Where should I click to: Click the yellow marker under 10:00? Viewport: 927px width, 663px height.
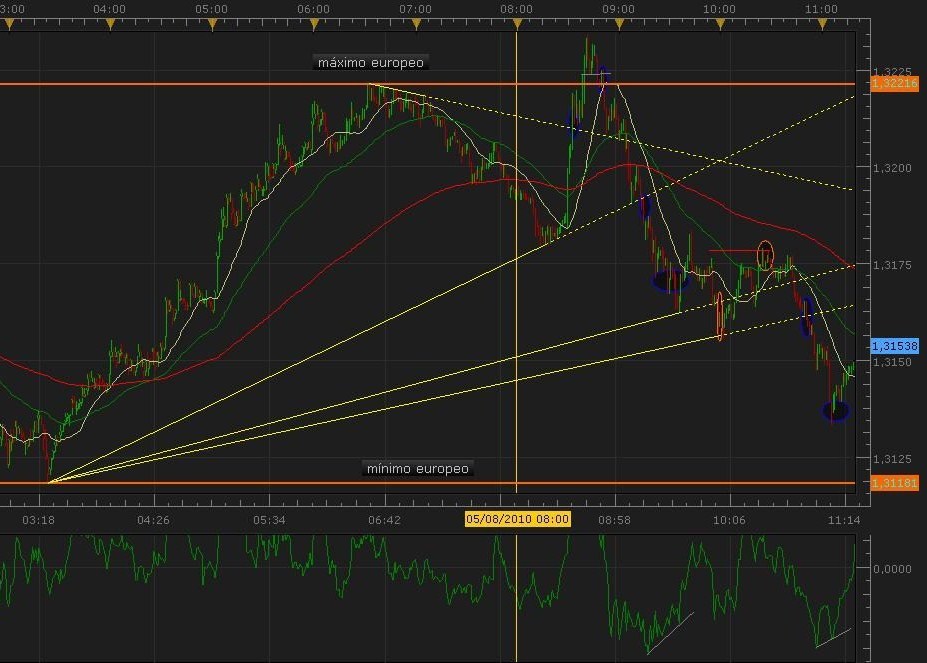tap(720, 24)
